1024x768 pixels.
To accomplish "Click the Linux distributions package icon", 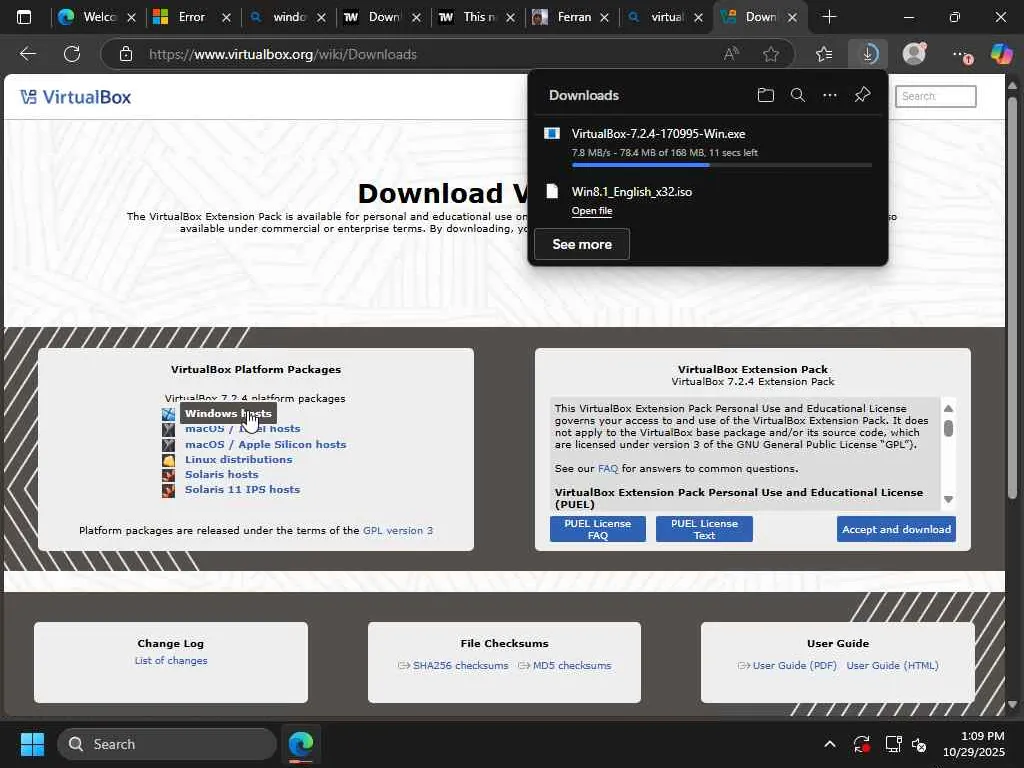I will [x=168, y=460].
